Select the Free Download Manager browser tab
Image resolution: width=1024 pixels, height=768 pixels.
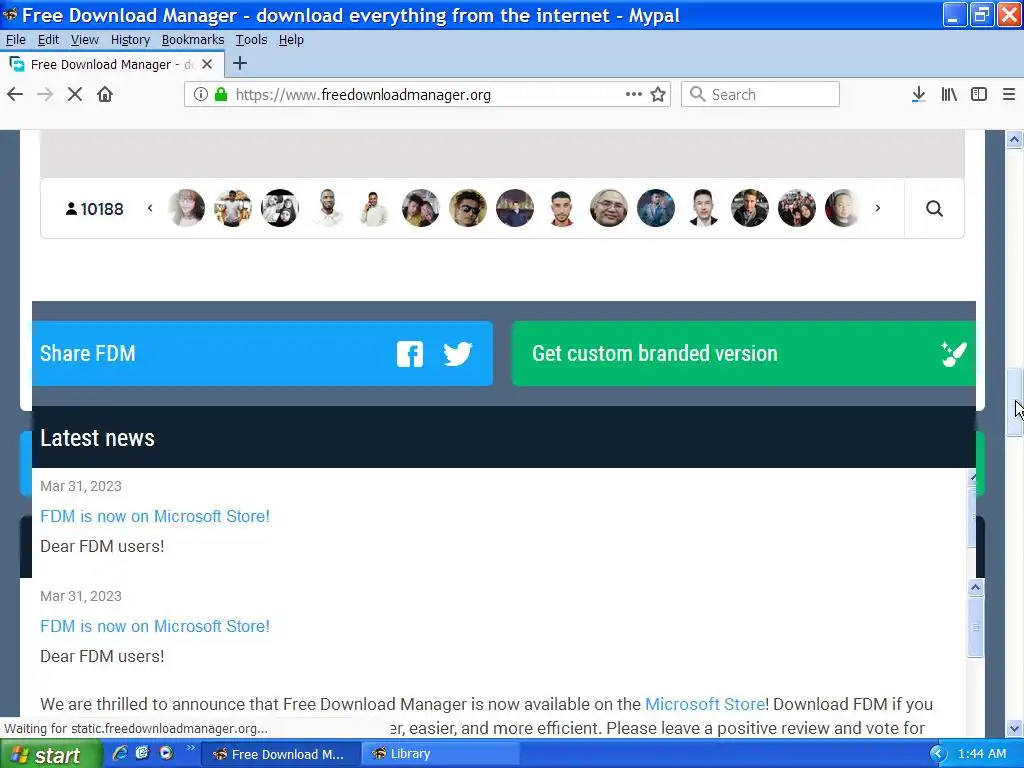pyautogui.click(x=111, y=64)
